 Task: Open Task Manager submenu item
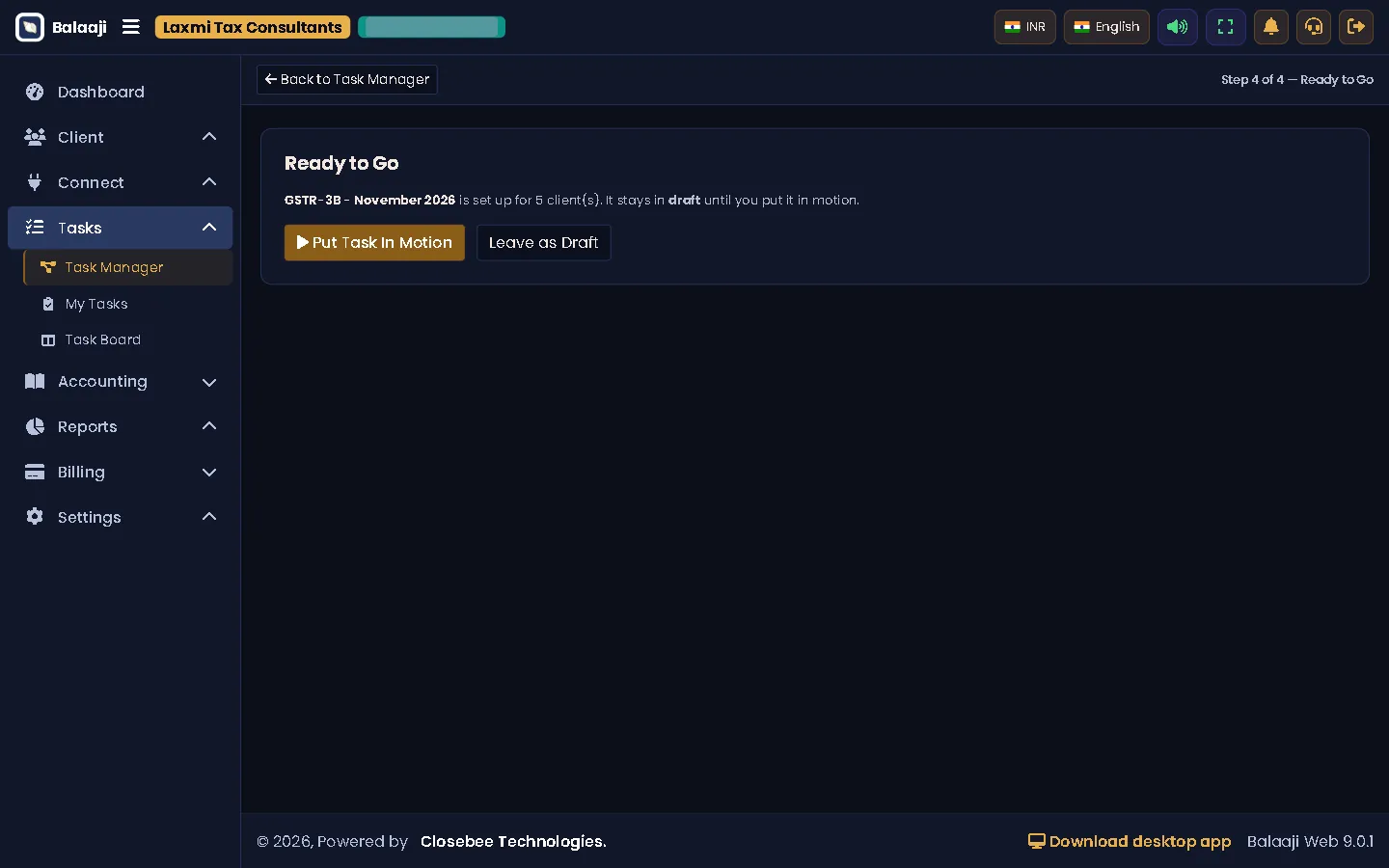[x=128, y=267]
